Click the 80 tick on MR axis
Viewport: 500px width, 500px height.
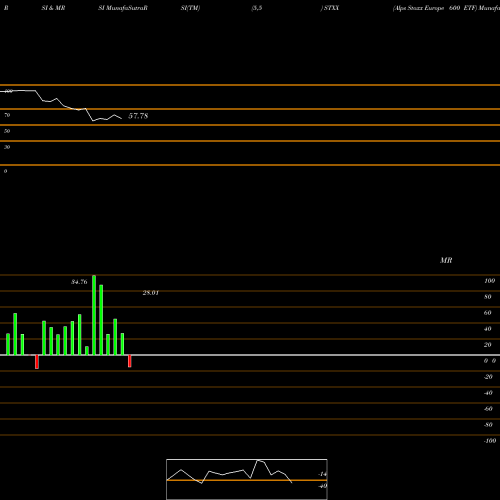pyautogui.click(x=488, y=297)
